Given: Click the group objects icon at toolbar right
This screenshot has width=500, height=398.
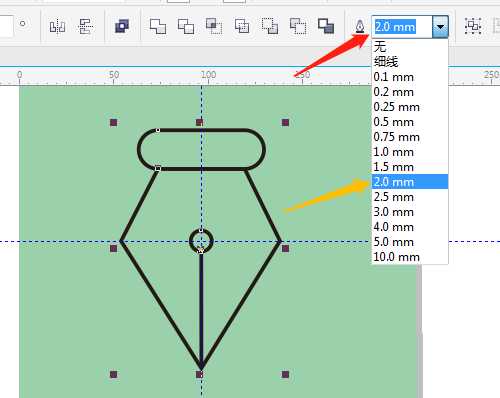Looking at the screenshot, I should click(473, 26).
